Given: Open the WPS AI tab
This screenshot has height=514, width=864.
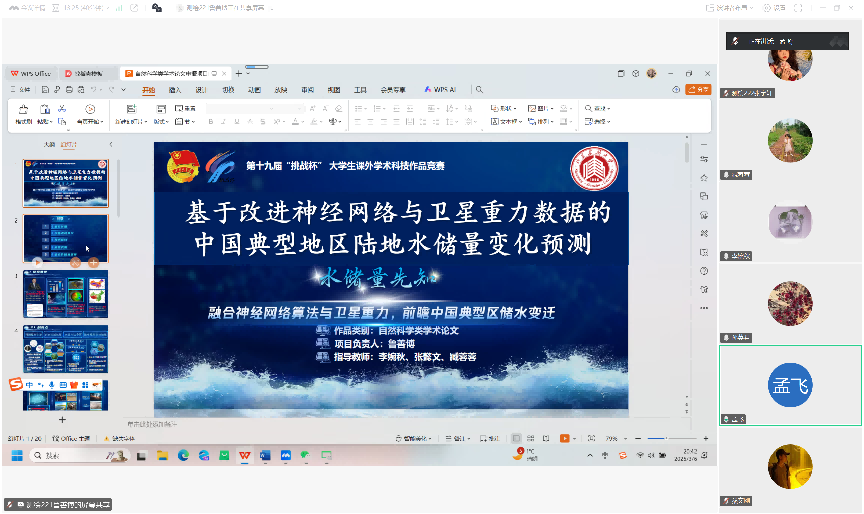Looking at the screenshot, I should [x=440, y=89].
